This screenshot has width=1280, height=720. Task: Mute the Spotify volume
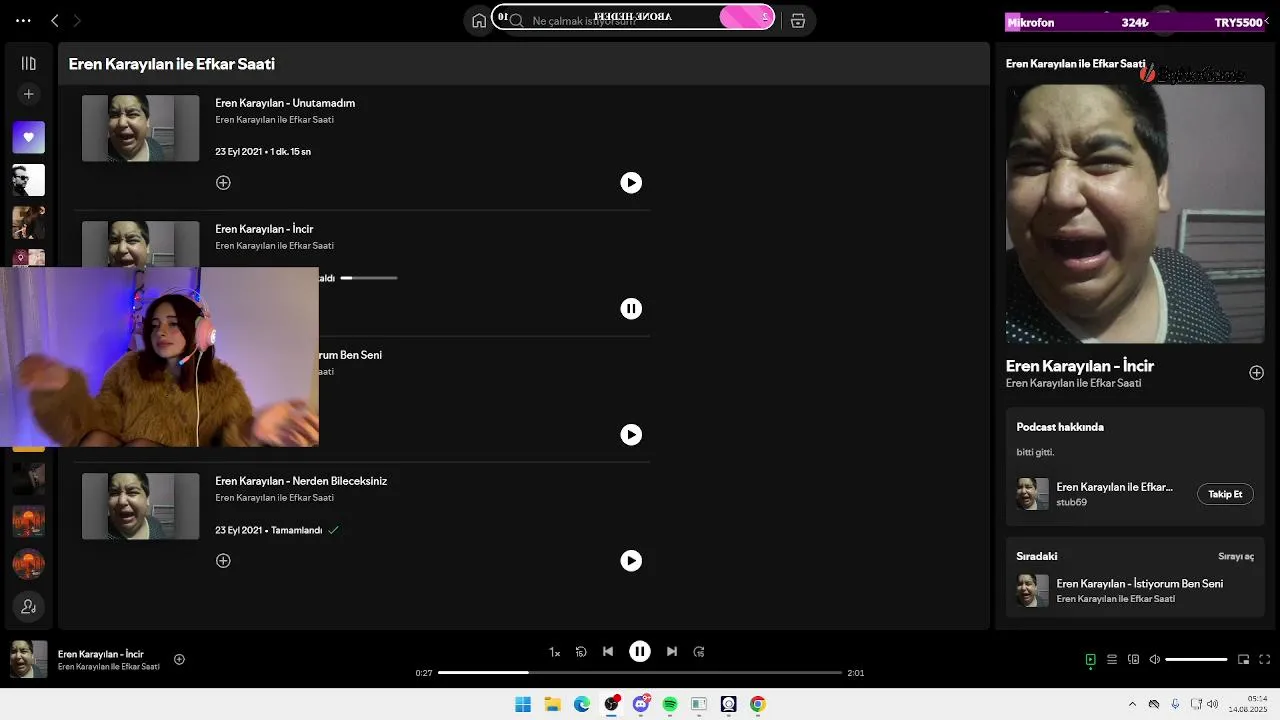(1155, 659)
